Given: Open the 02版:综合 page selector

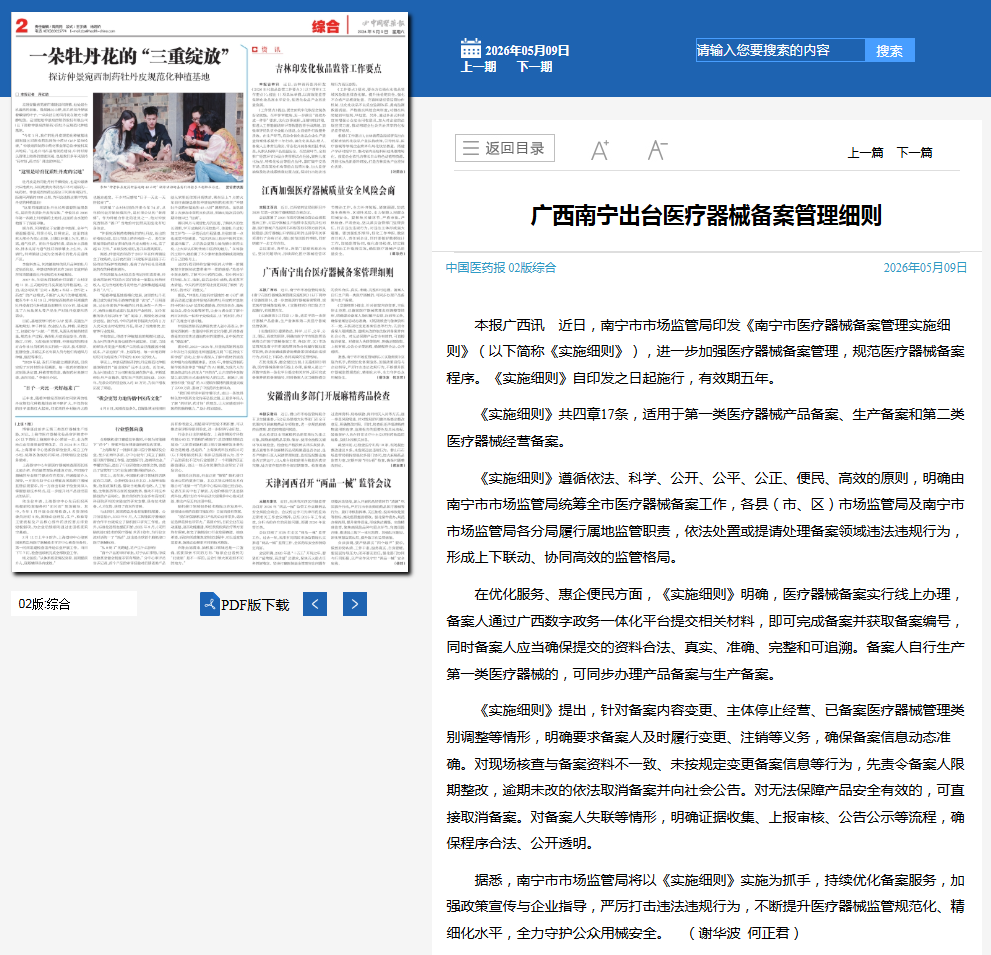Looking at the screenshot, I should pos(74,604).
